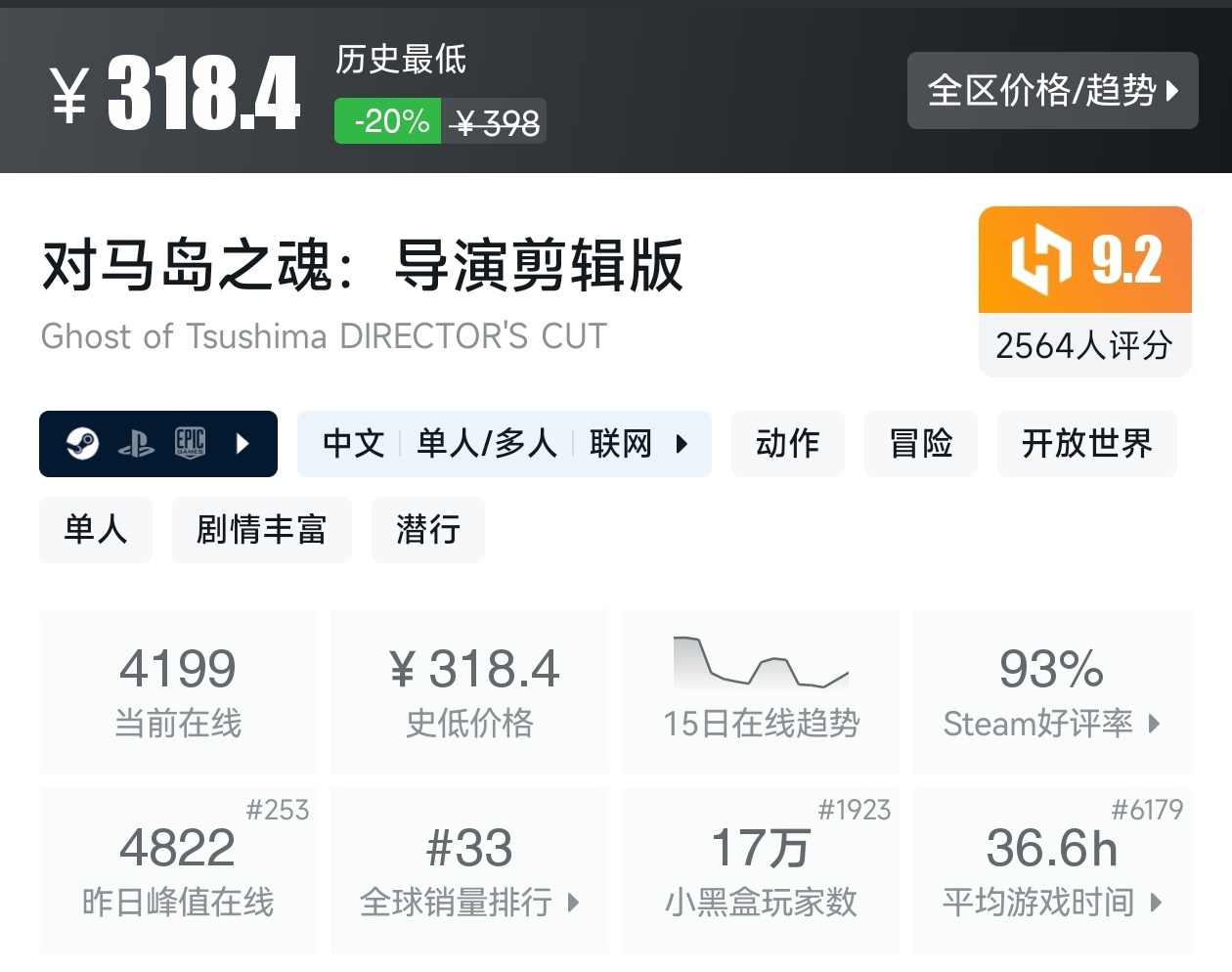Click the 联网 label
The image size is (1232, 972).
[621, 444]
